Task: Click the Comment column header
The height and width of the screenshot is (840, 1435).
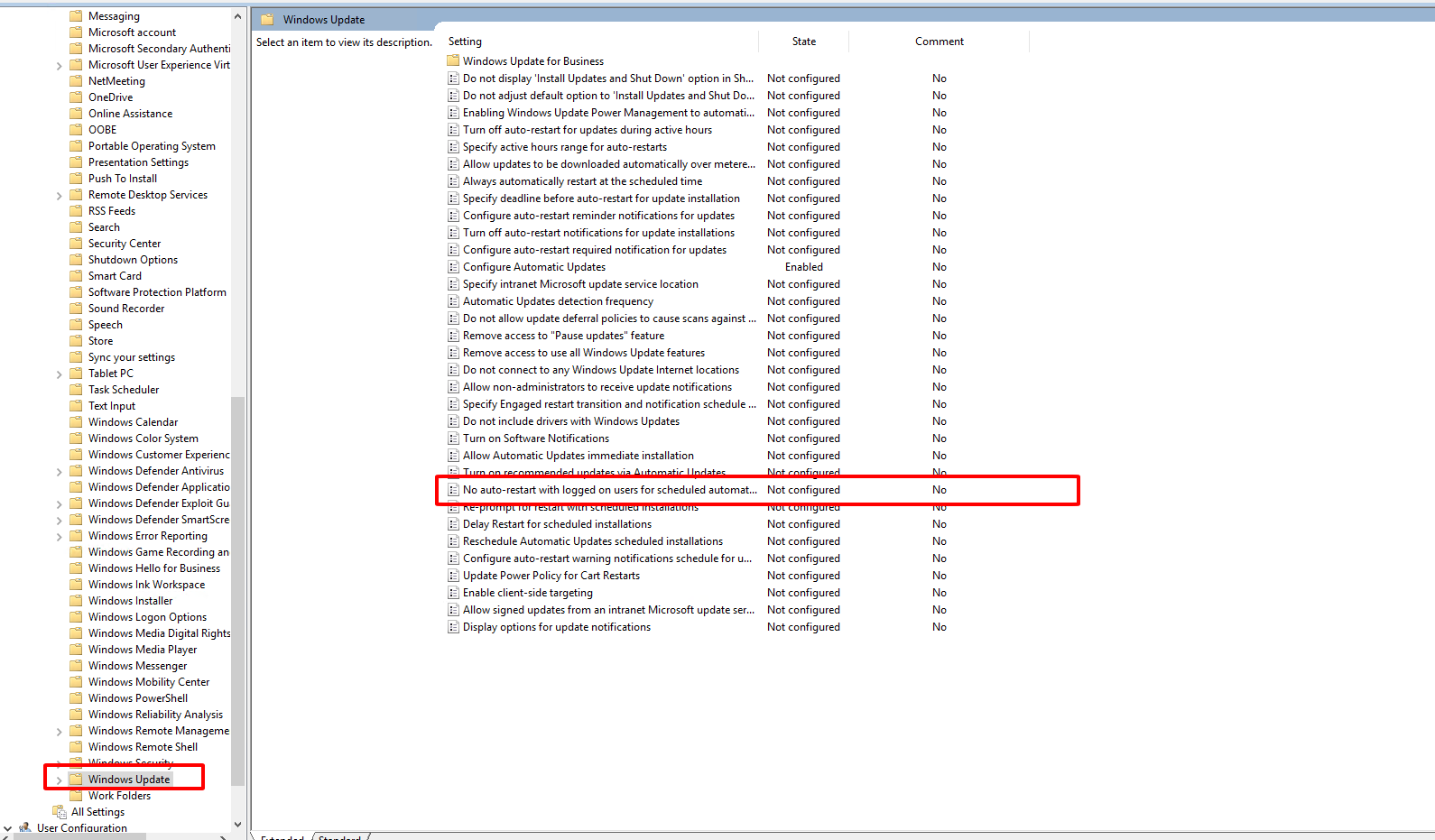Action: [x=939, y=42]
